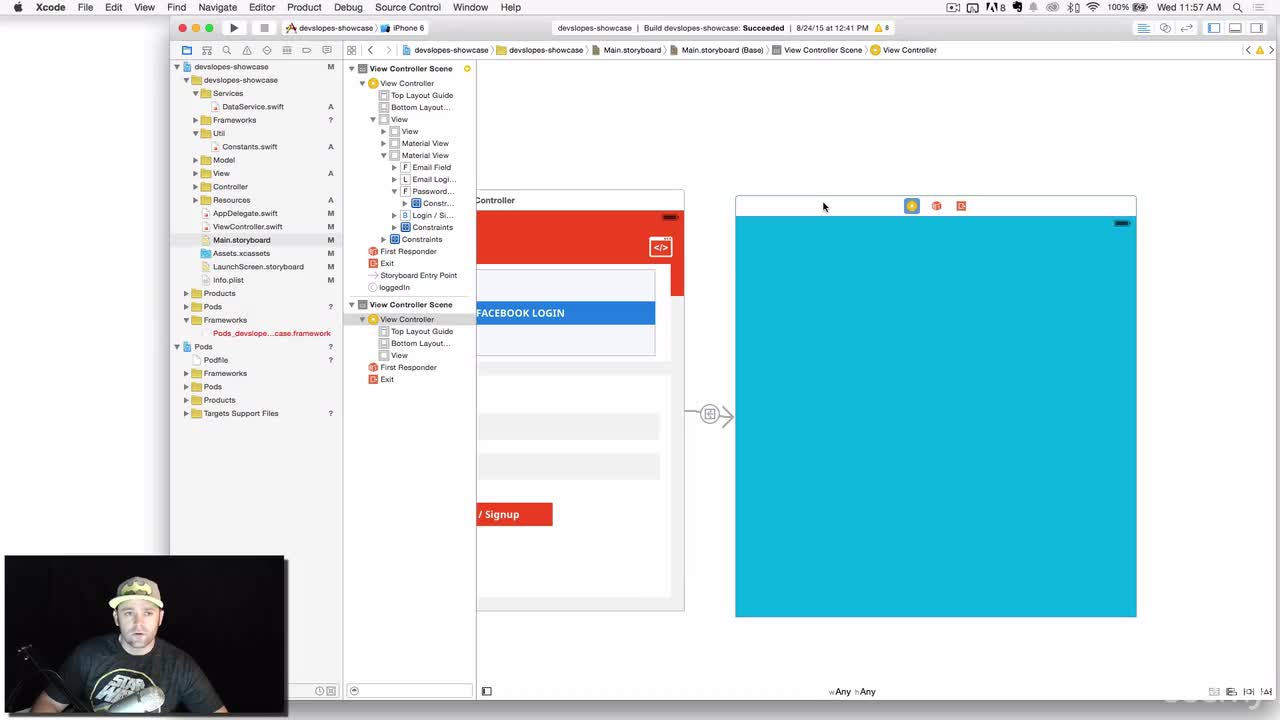This screenshot has width=1280, height=720.
Task: Jump to previous issue arrow
Action: pyautogui.click(x=1248, y=50)
